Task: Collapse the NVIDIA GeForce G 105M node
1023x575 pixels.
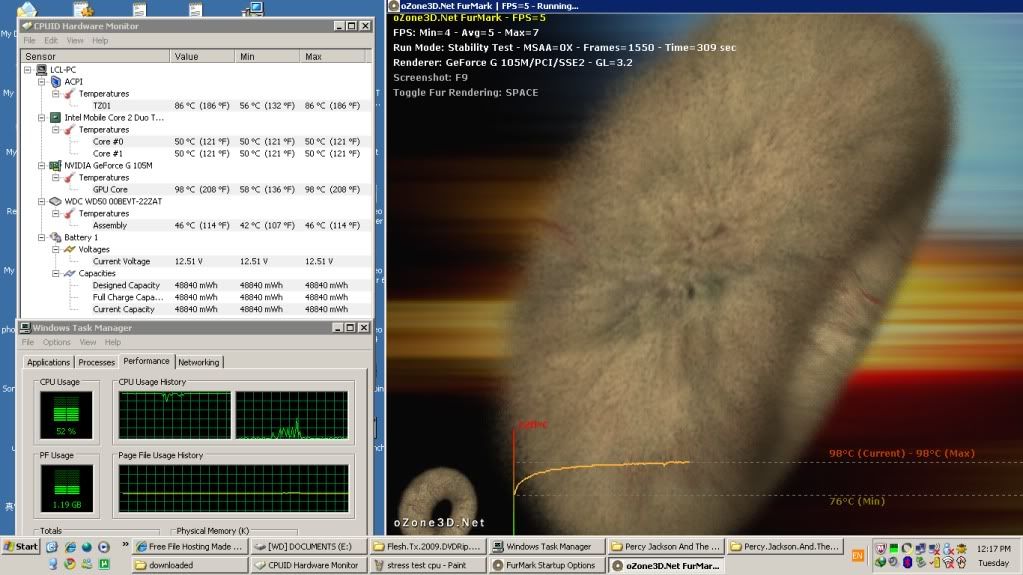Action: 42,166
